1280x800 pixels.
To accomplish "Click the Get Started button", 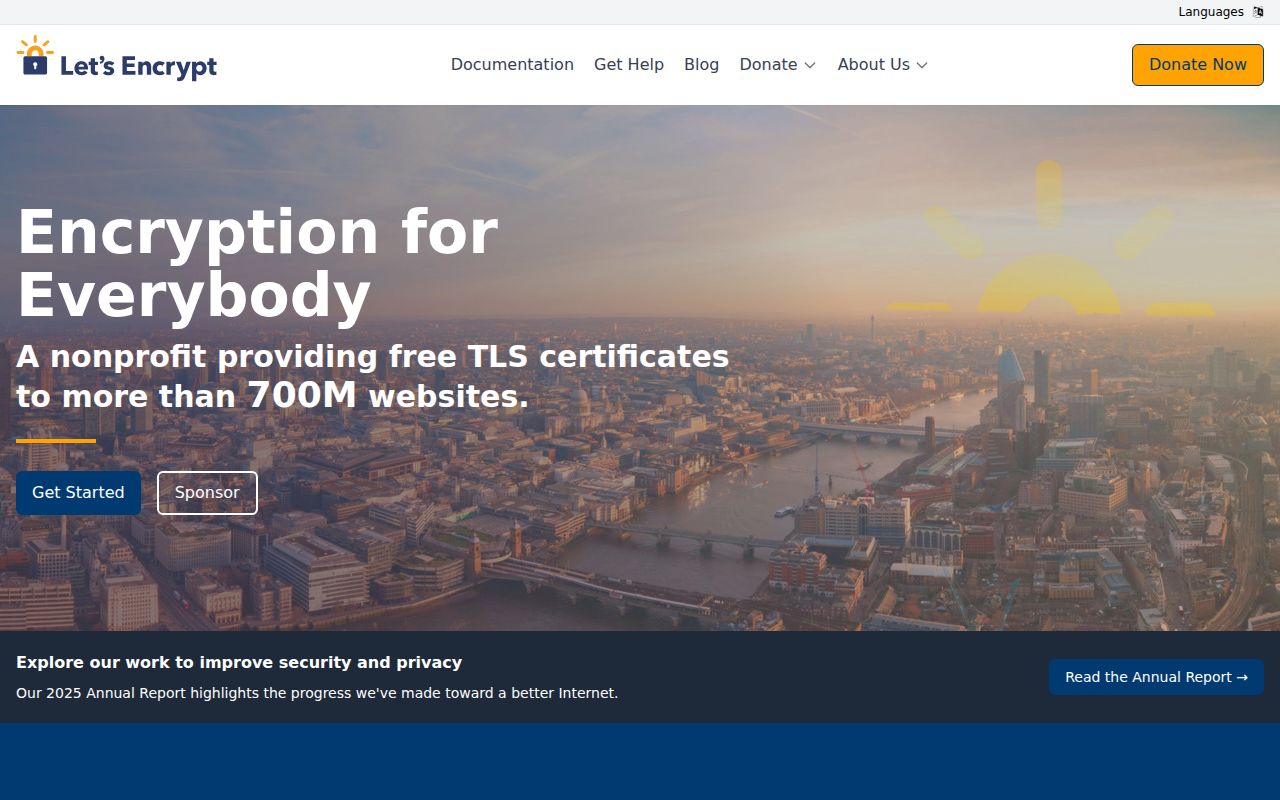I will [78, 492].
